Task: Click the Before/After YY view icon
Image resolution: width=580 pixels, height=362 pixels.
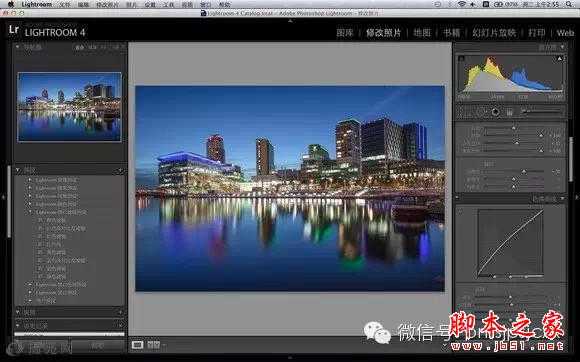Action: tap(153, 345)
